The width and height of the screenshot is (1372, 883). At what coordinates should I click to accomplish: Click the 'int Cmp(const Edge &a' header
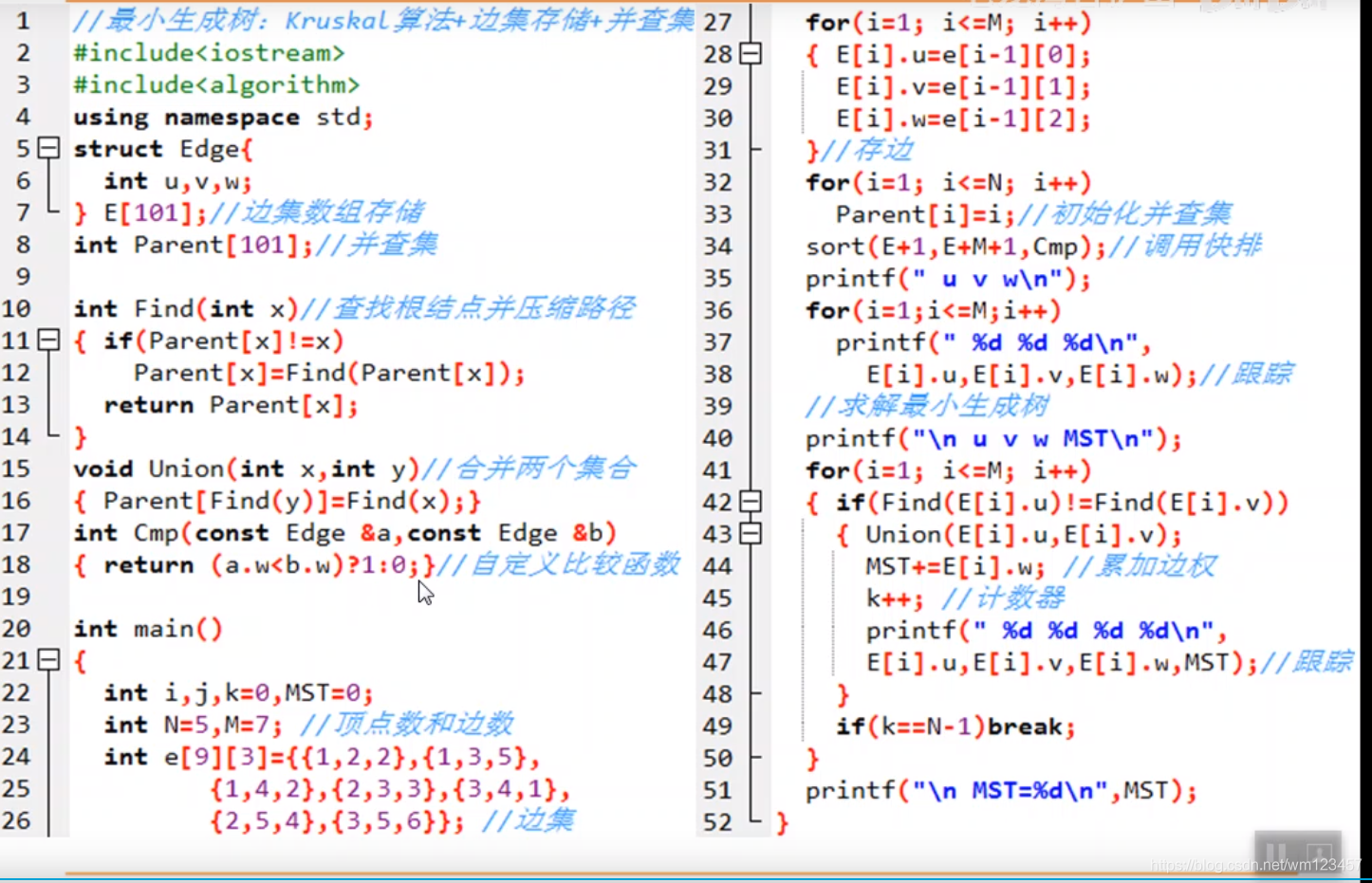click(x=345, y=533)
